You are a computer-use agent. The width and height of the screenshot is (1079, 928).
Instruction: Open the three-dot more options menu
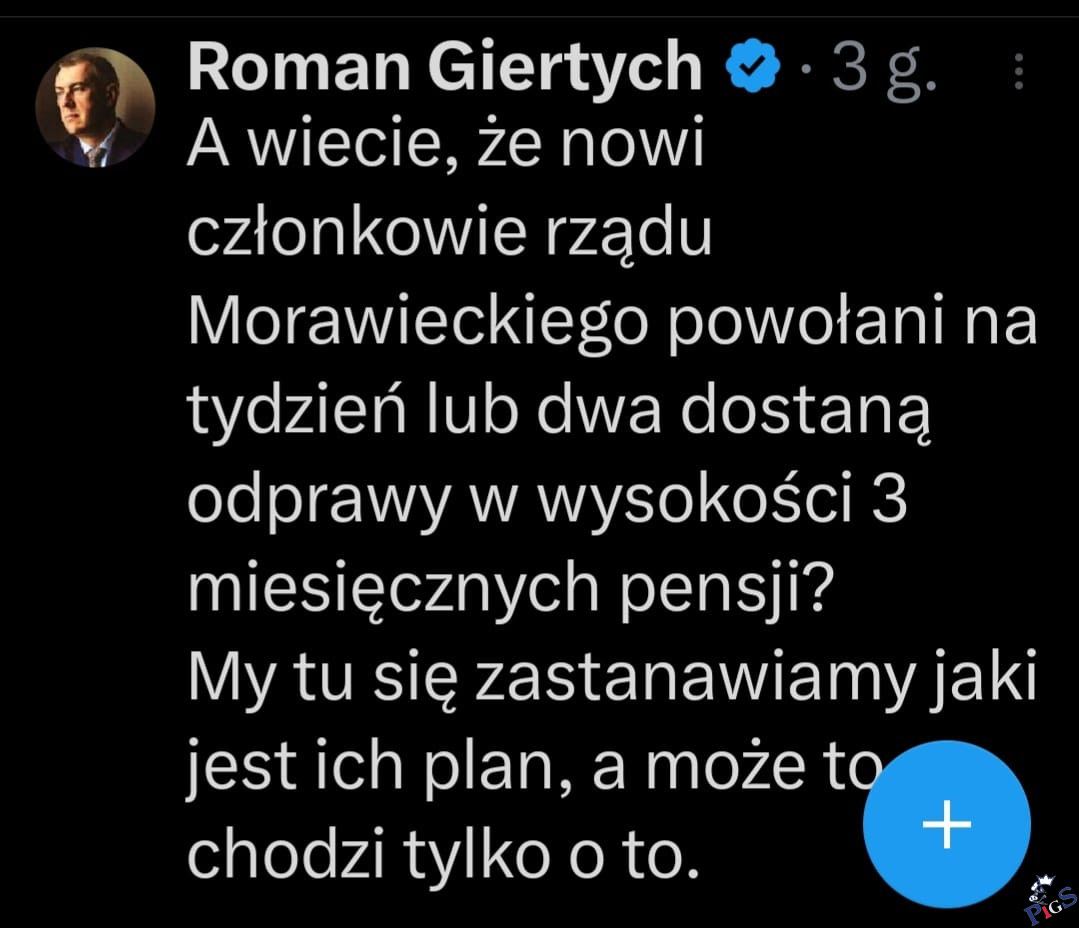1019,72
